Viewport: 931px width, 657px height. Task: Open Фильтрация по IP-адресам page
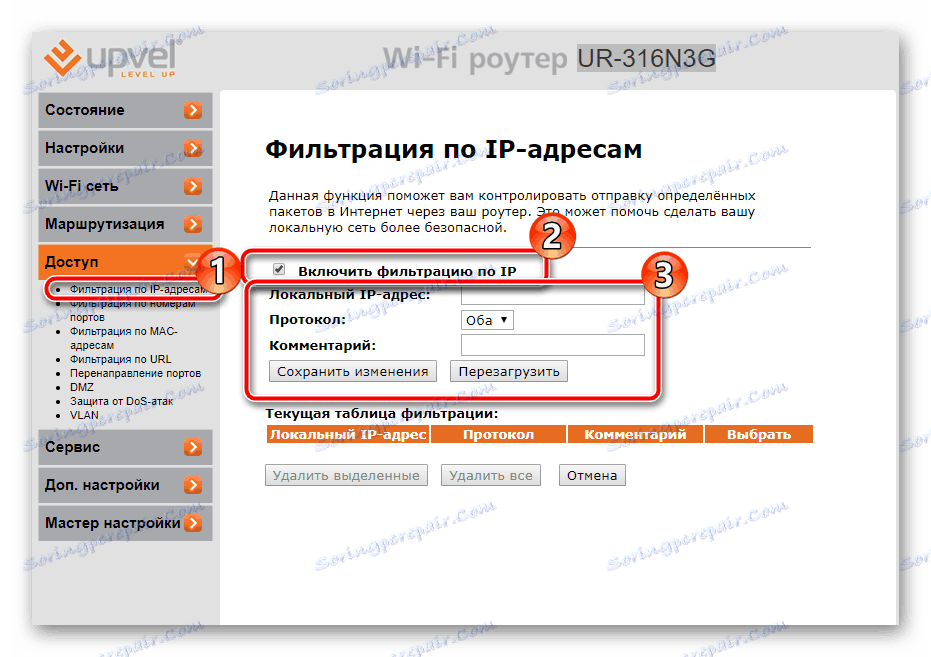coord(138,289)
